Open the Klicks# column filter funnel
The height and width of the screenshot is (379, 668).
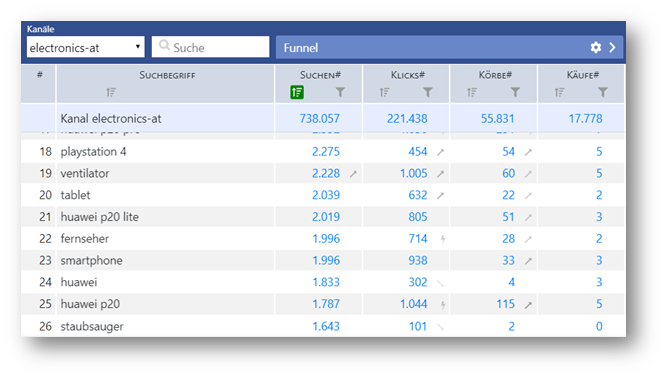428,92
